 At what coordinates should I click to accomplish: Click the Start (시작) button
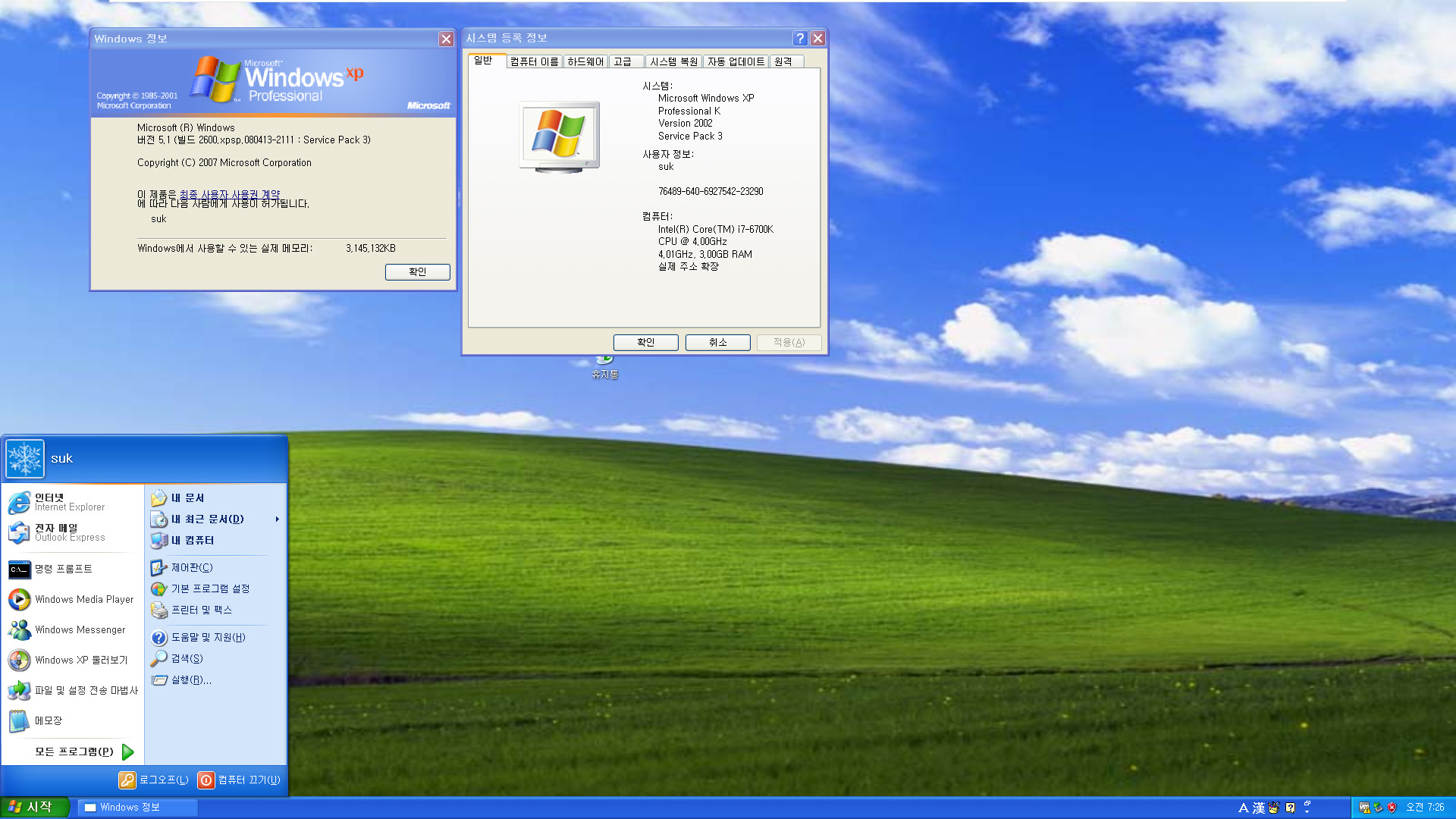[35, 807]
